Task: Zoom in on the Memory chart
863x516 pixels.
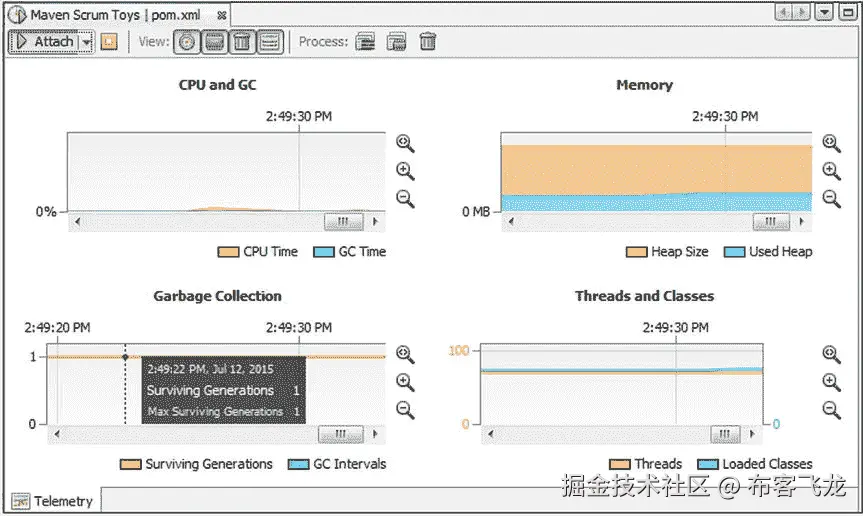Action: click(x=831, y=171)
